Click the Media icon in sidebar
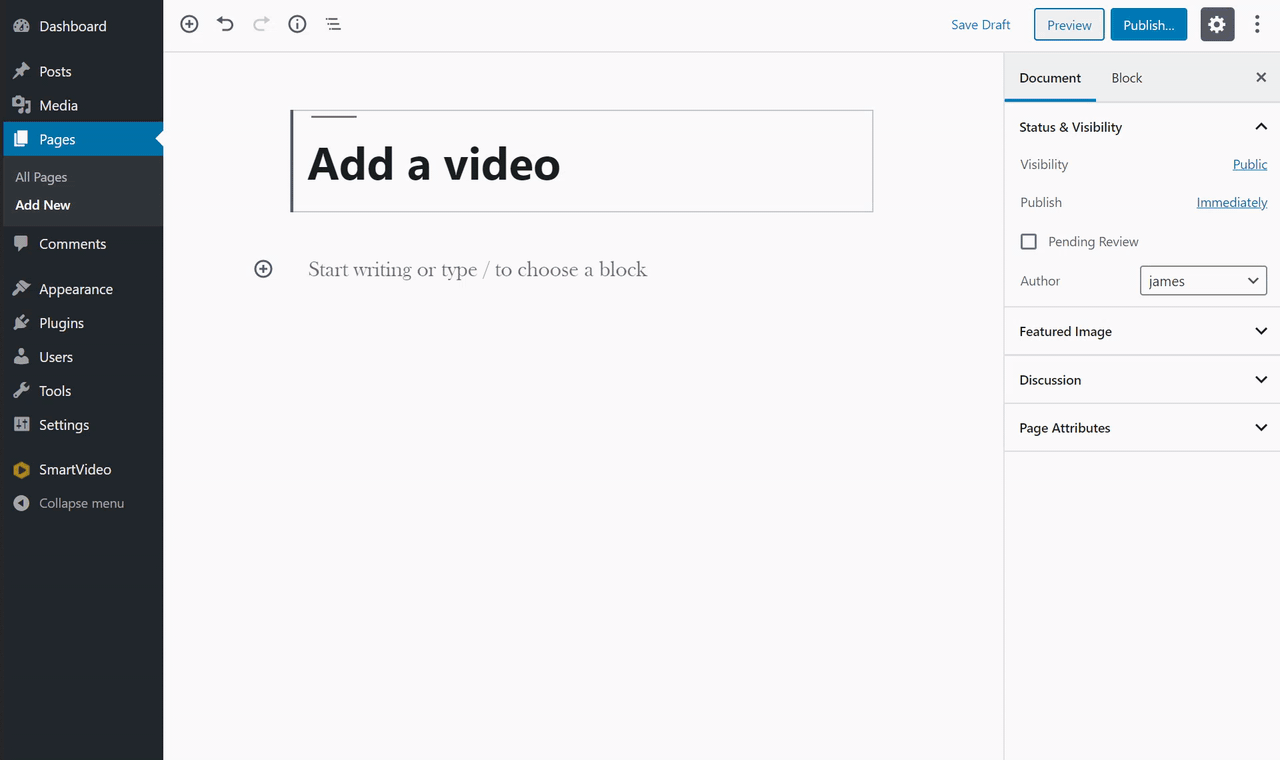Screen dimensions: 1280x760 coord(21,105)
